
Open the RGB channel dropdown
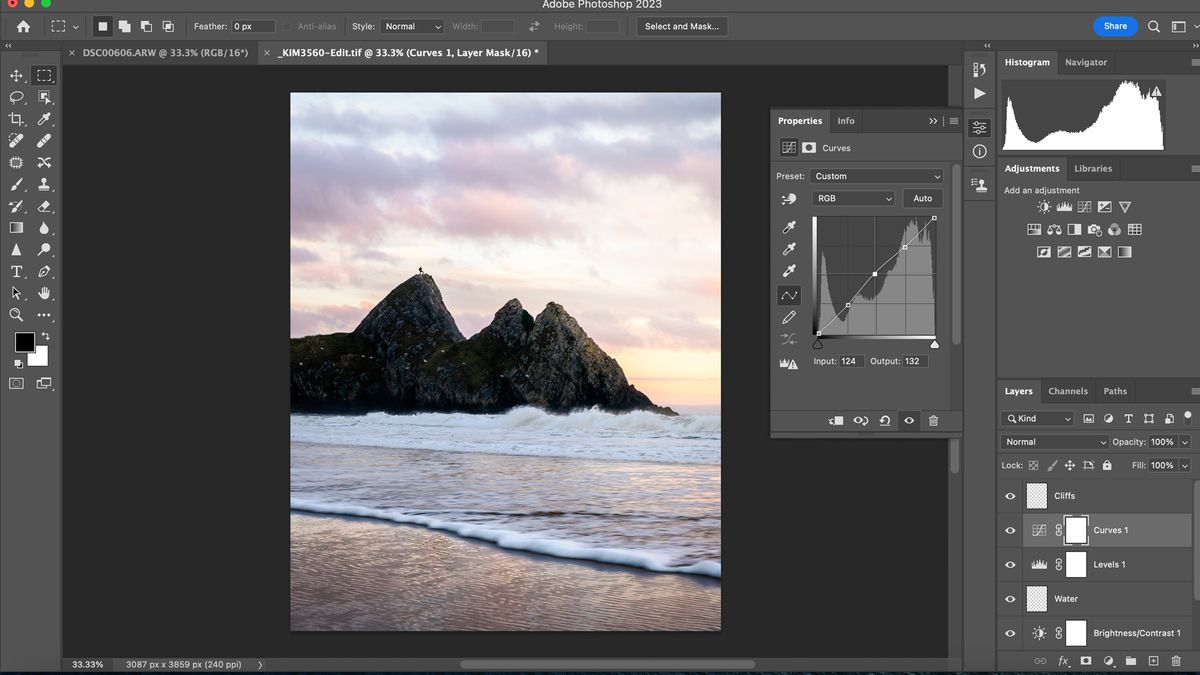[853, 198]
